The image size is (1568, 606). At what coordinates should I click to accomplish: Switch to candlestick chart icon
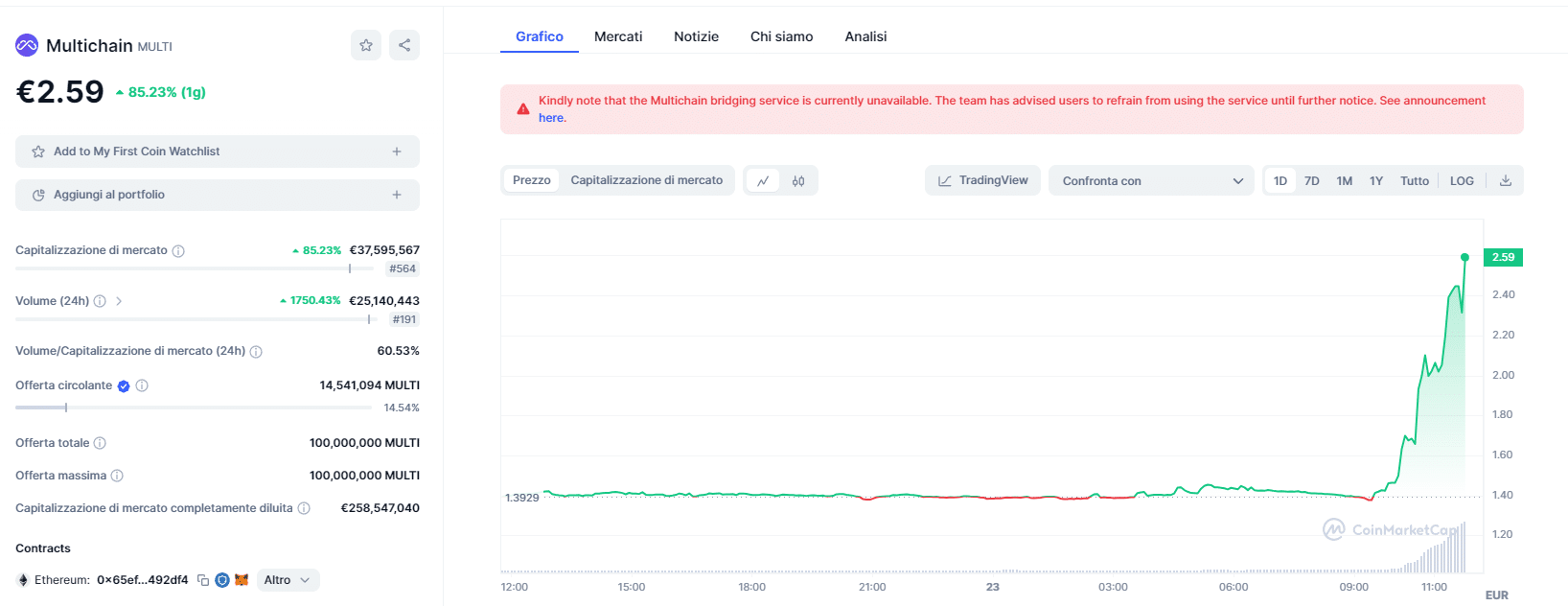coord(798,181)
